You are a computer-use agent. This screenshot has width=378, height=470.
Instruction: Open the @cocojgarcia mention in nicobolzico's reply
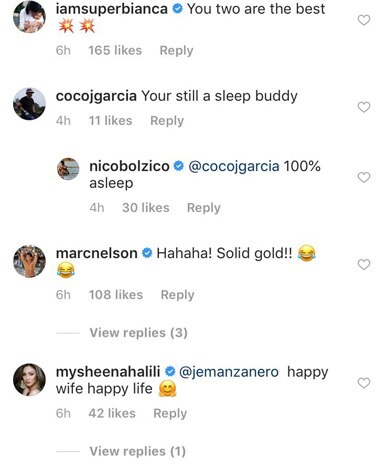click(234, 166)
